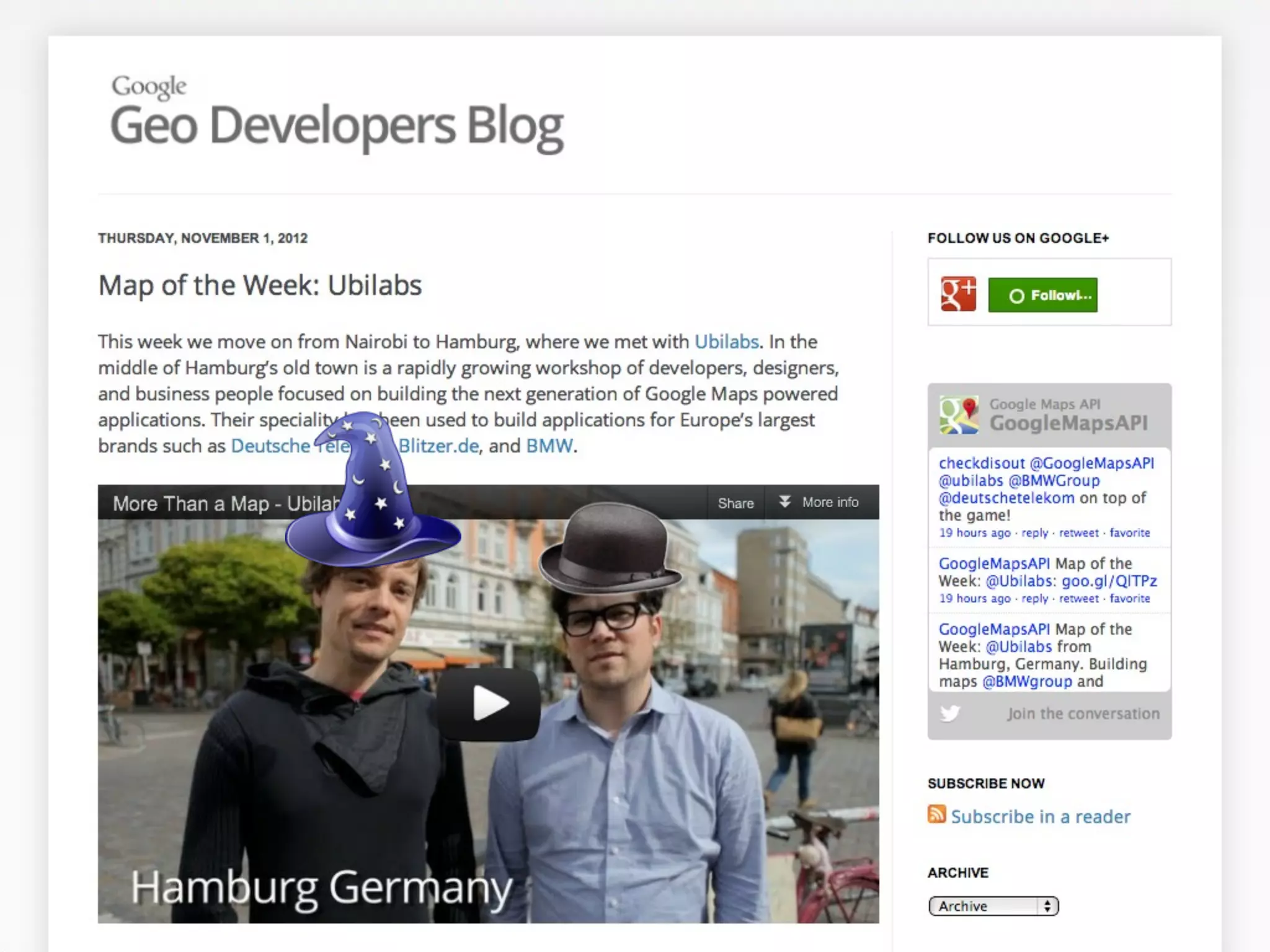Screen dimensions: 1270x952
Task: Click the More info down-arrow icon
Action: pos(784,502)
